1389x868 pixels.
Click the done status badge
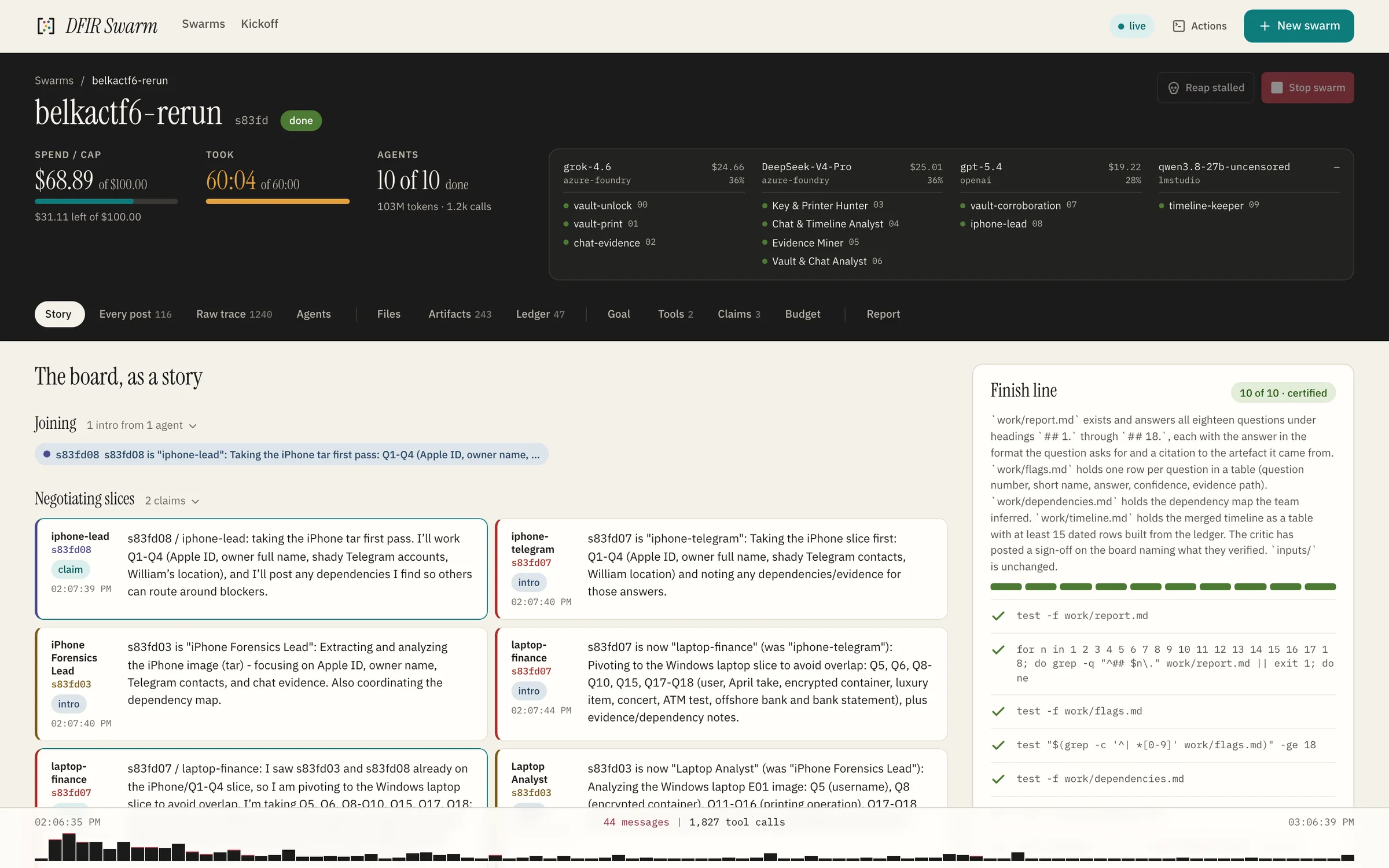[x=301, y=120]
